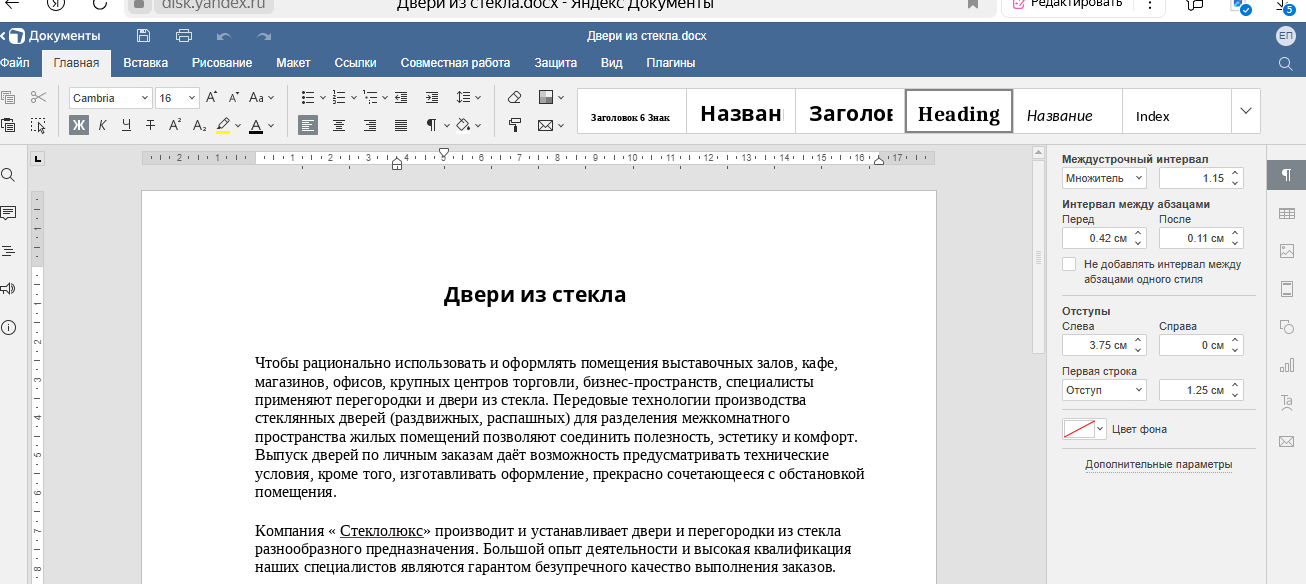Align paragraph text right

pos(370,125)
